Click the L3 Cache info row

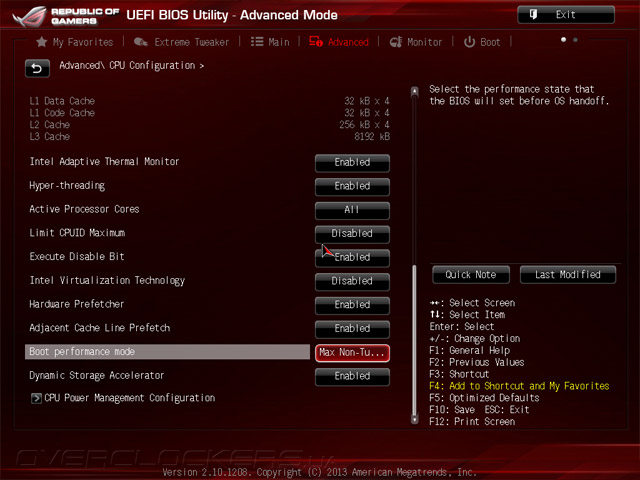tap(209, 137)
